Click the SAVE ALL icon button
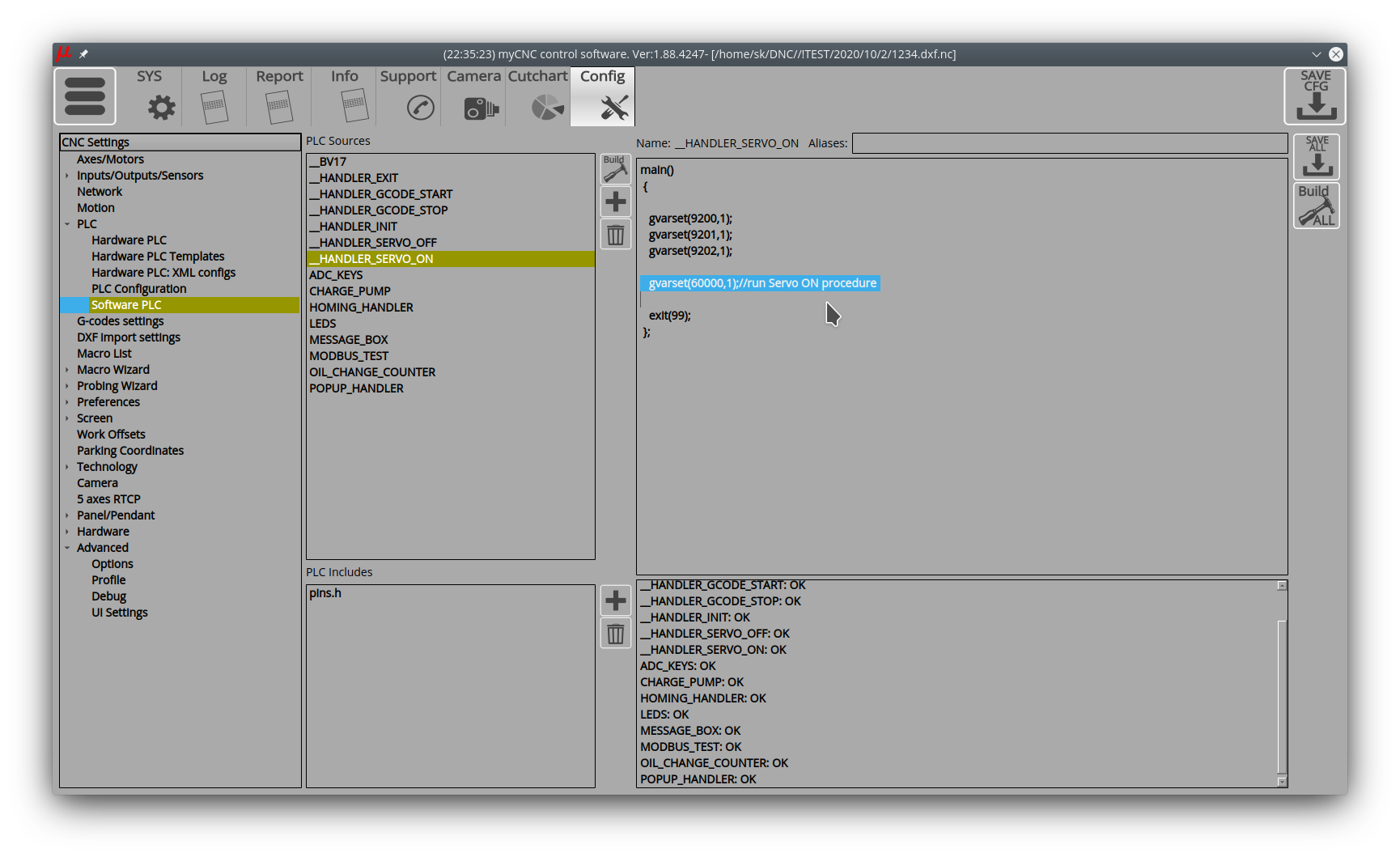This screenshot has width=1400, height=857. pos(1317,156)
